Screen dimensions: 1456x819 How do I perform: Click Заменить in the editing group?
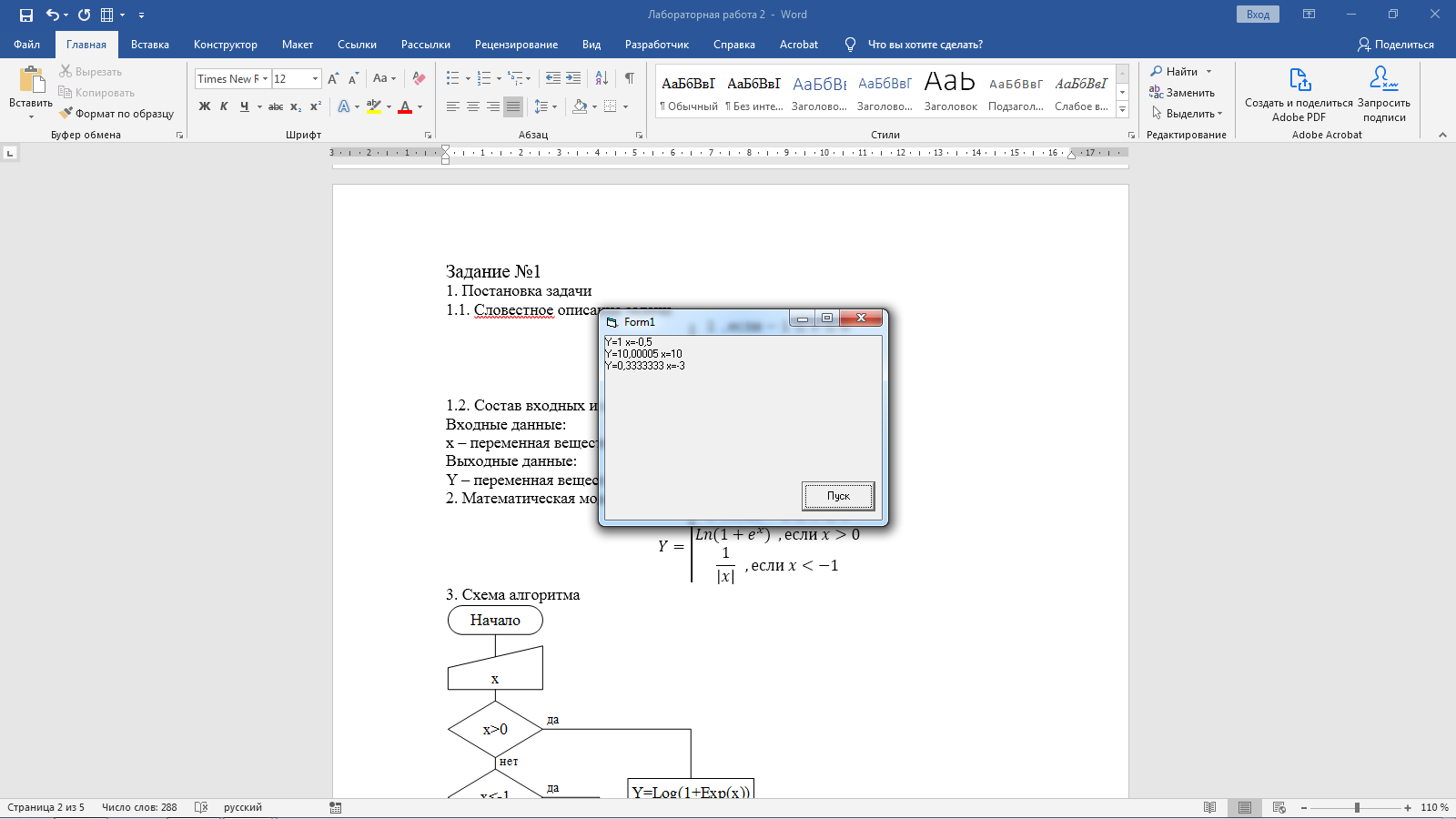[1182, 92]
